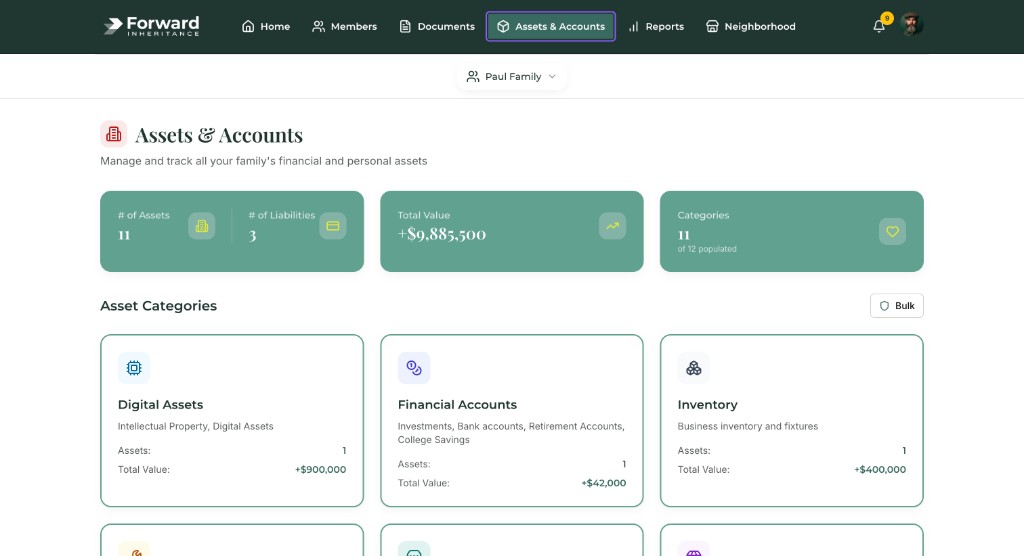The width and height of the screenshot is (1024, 556).
Task: Go to the Home tab
Action: 266,26
